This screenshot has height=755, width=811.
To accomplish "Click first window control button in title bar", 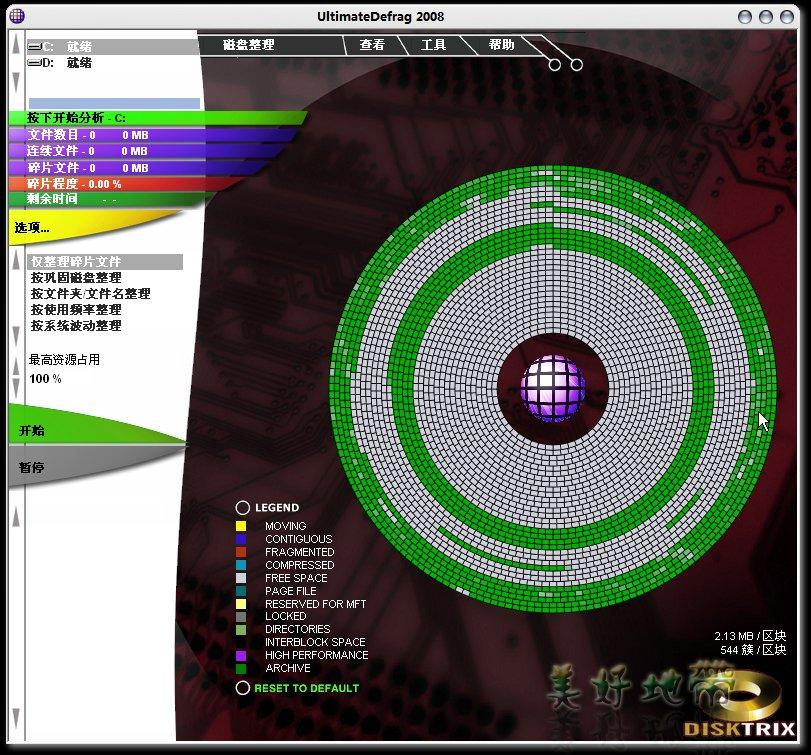I will 745,17.
